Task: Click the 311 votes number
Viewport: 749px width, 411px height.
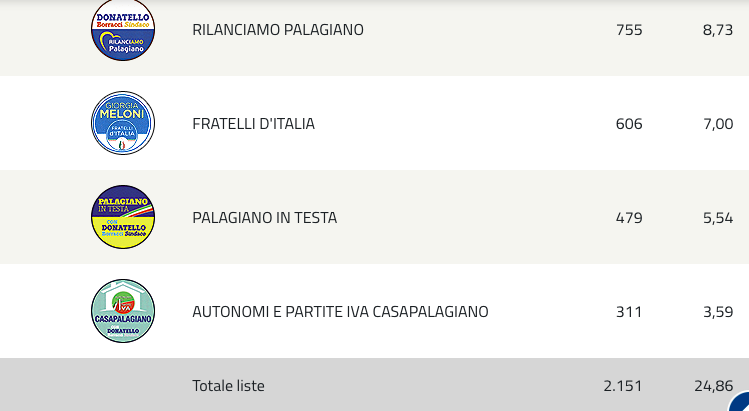Action: click(629, 312)
